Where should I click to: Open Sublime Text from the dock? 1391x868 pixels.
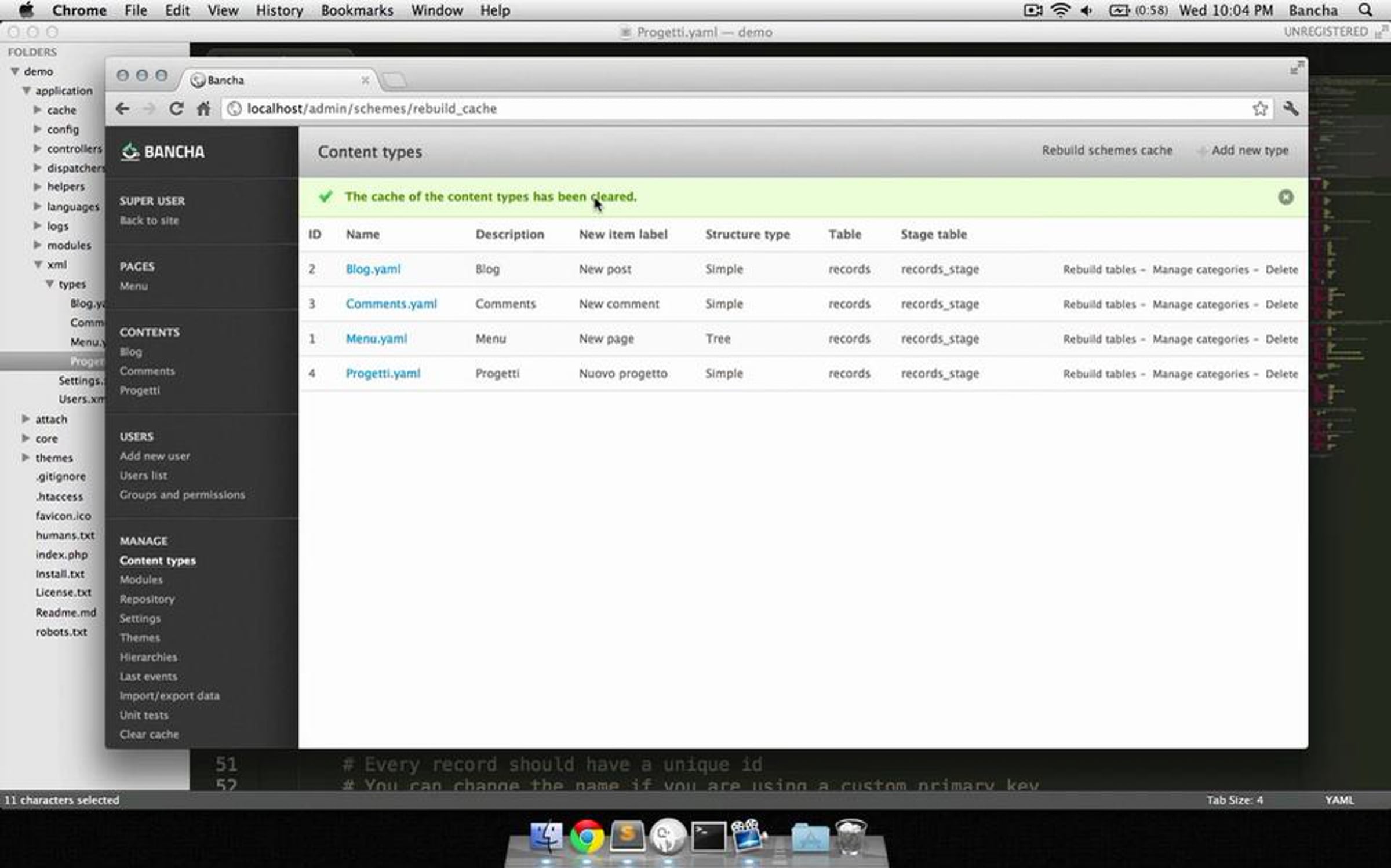coord(627,837)
